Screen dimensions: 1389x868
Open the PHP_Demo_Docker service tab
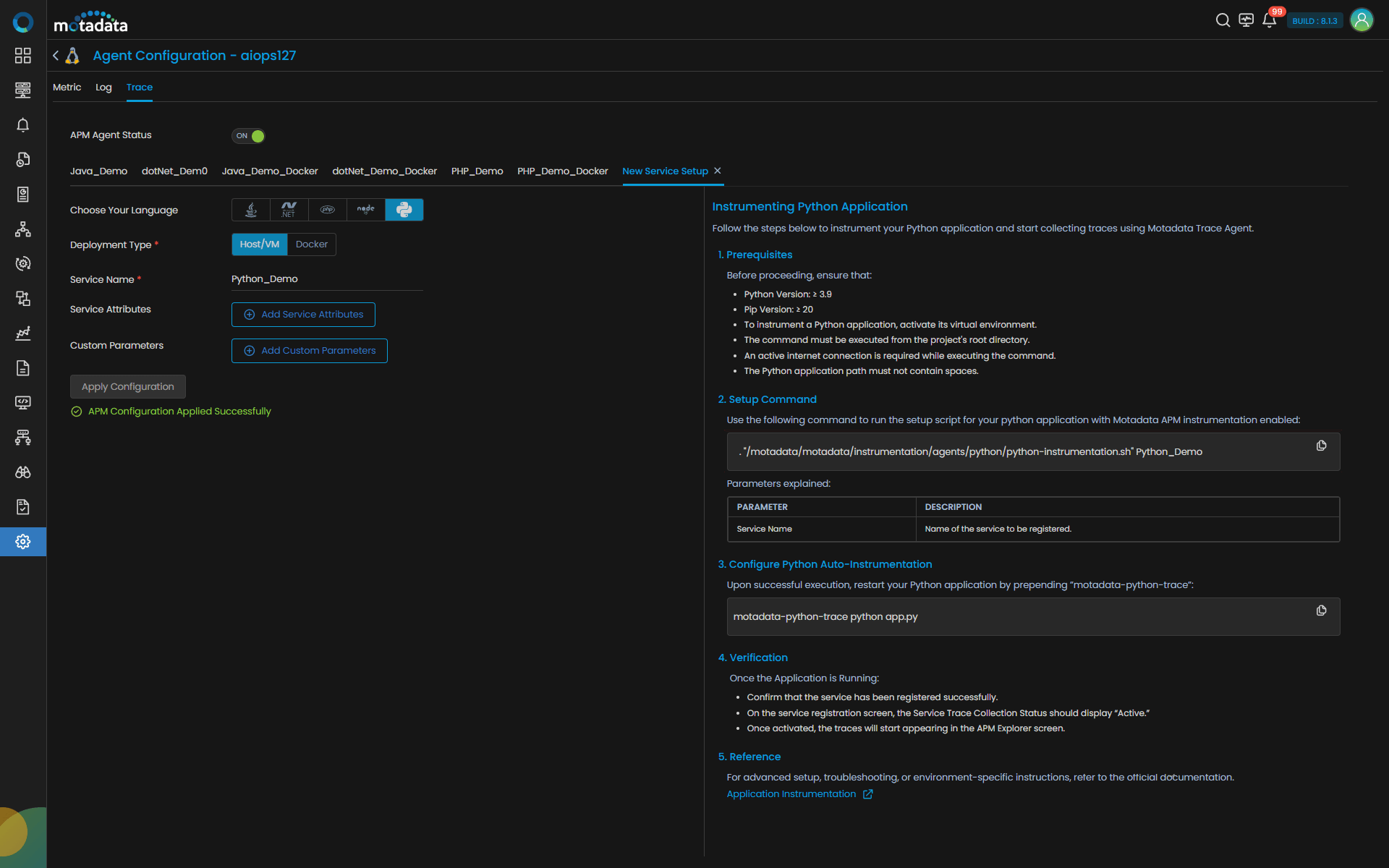coord(562,171)
